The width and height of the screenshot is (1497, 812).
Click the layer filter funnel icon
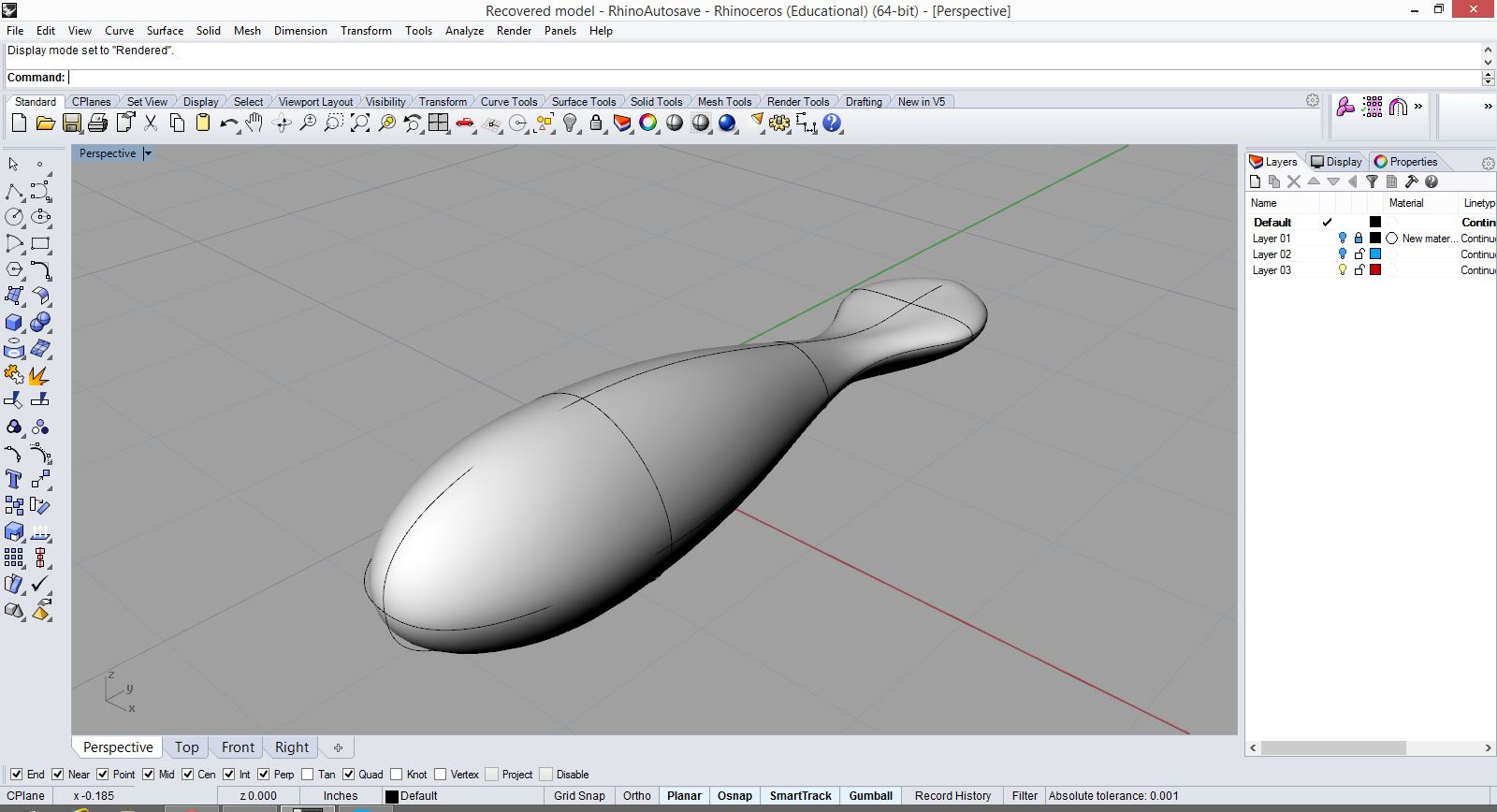coord(1373,181)
